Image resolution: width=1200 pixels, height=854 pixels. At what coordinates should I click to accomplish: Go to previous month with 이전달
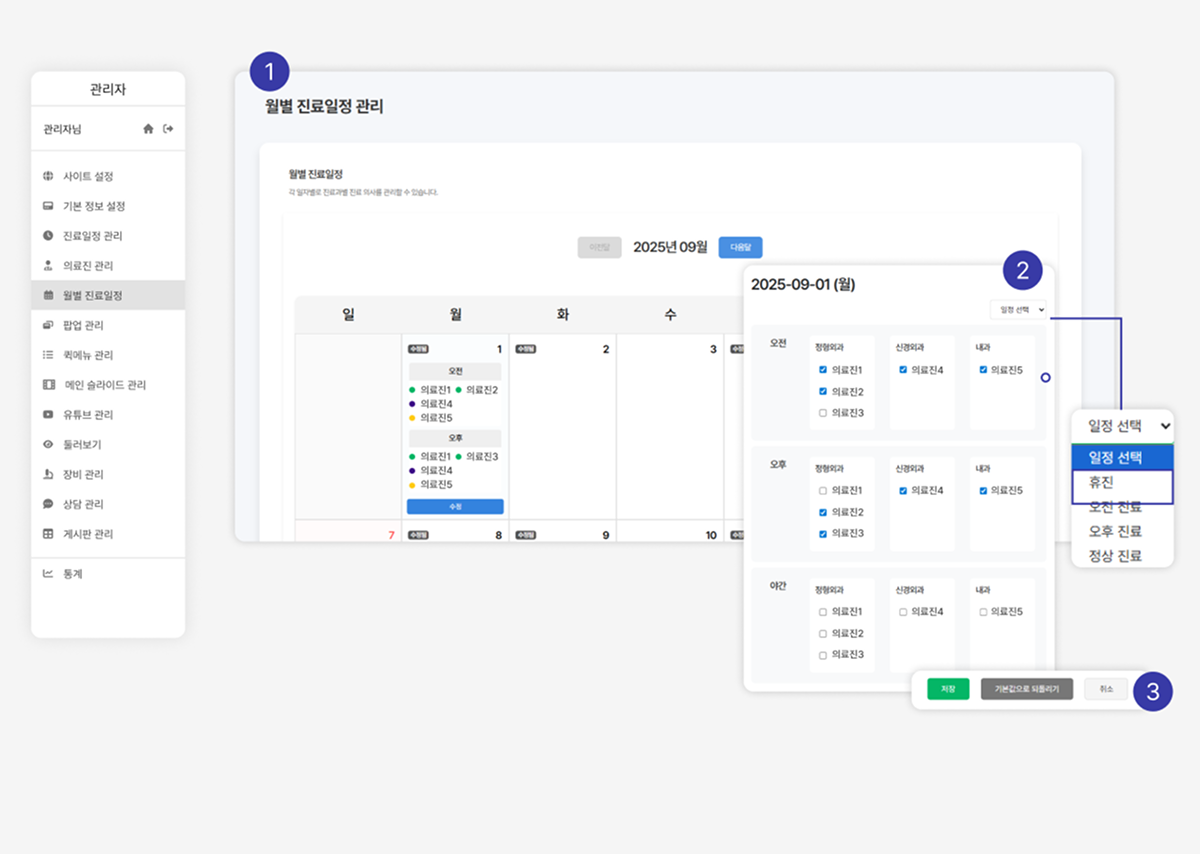pyautogui.click(x=599, y=247)
